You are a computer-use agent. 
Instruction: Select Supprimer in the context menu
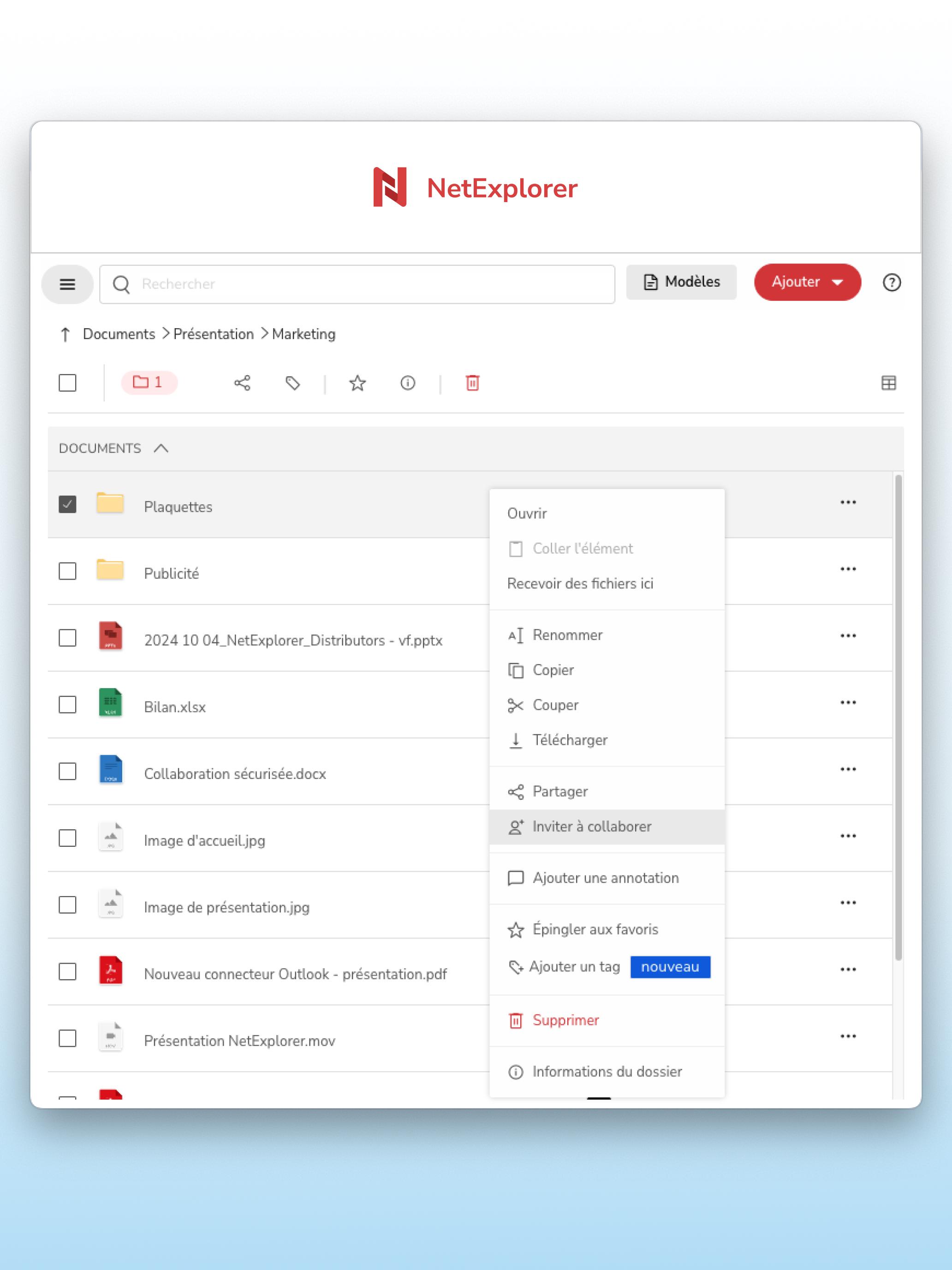pyautogui.click(x=607, y=1020)
